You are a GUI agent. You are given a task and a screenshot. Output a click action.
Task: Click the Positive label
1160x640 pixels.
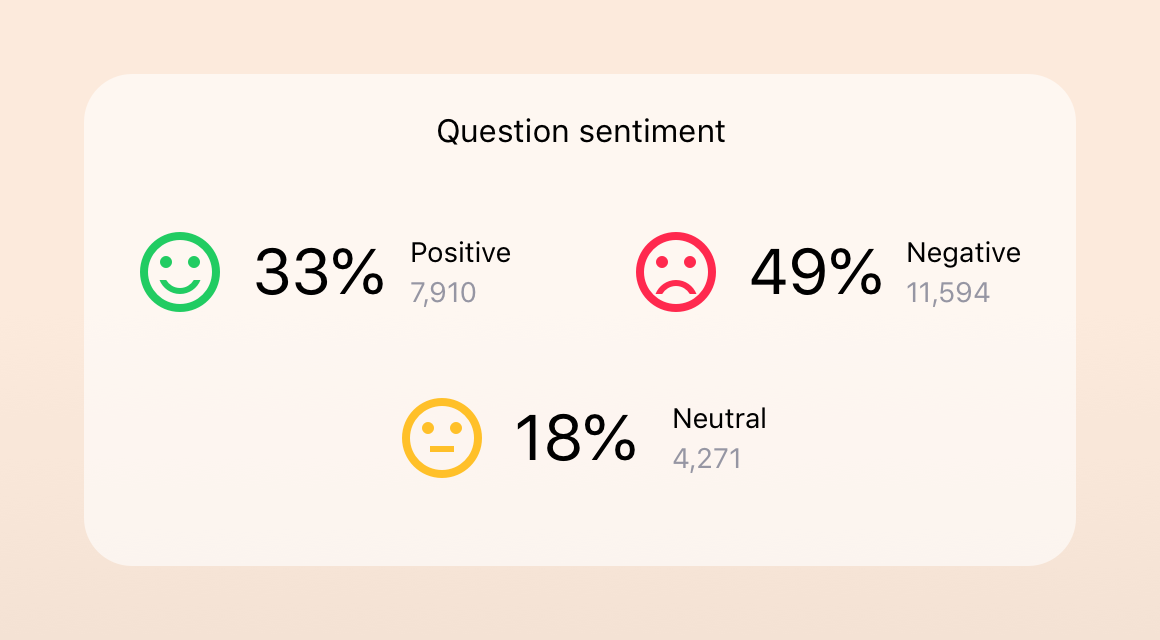tap(460, 253)
